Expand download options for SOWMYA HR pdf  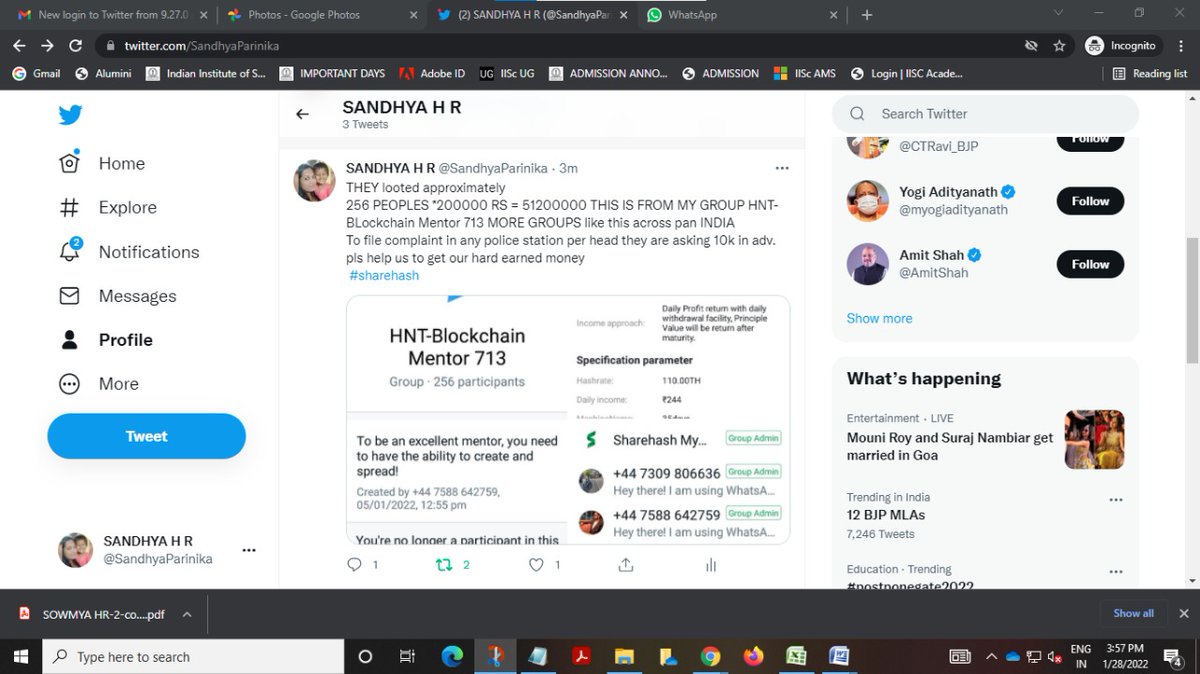(187, 615)
